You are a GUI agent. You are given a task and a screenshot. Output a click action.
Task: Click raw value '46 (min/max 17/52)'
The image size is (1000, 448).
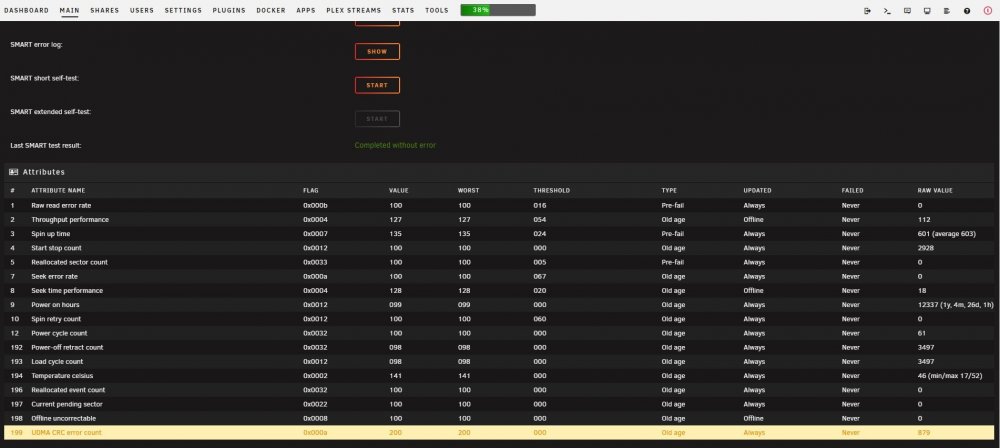pyautogui.click(x=950, y=376)
